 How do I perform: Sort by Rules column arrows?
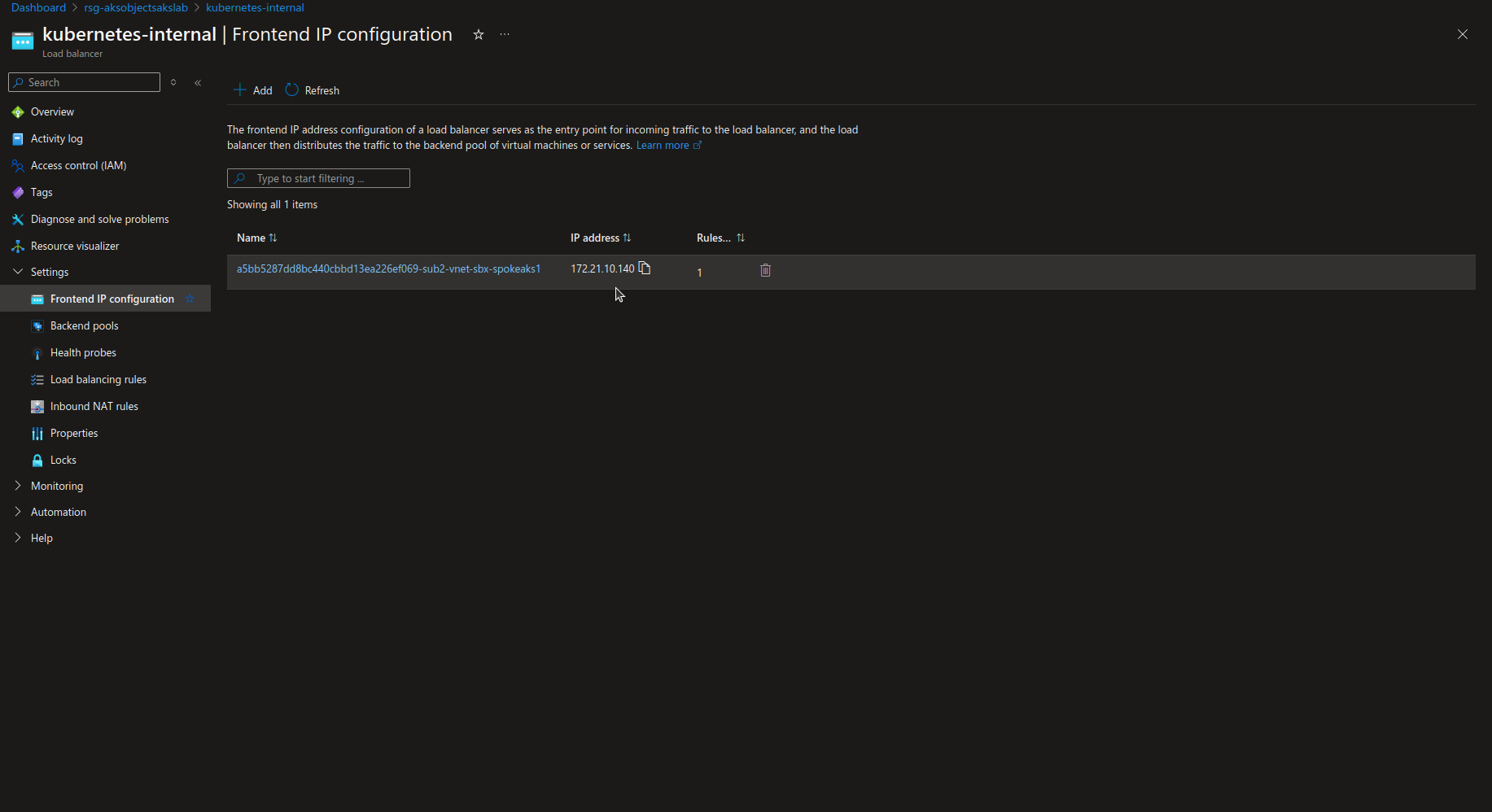[x=741, y=238]
